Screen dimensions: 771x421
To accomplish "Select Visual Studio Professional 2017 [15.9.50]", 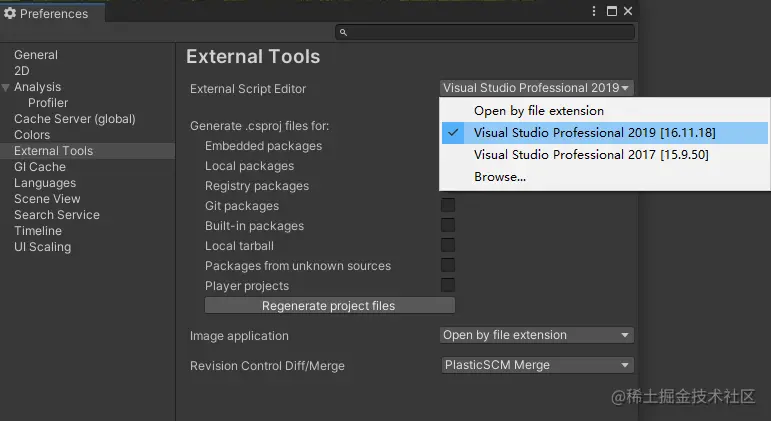I will (x=605, y=155).
